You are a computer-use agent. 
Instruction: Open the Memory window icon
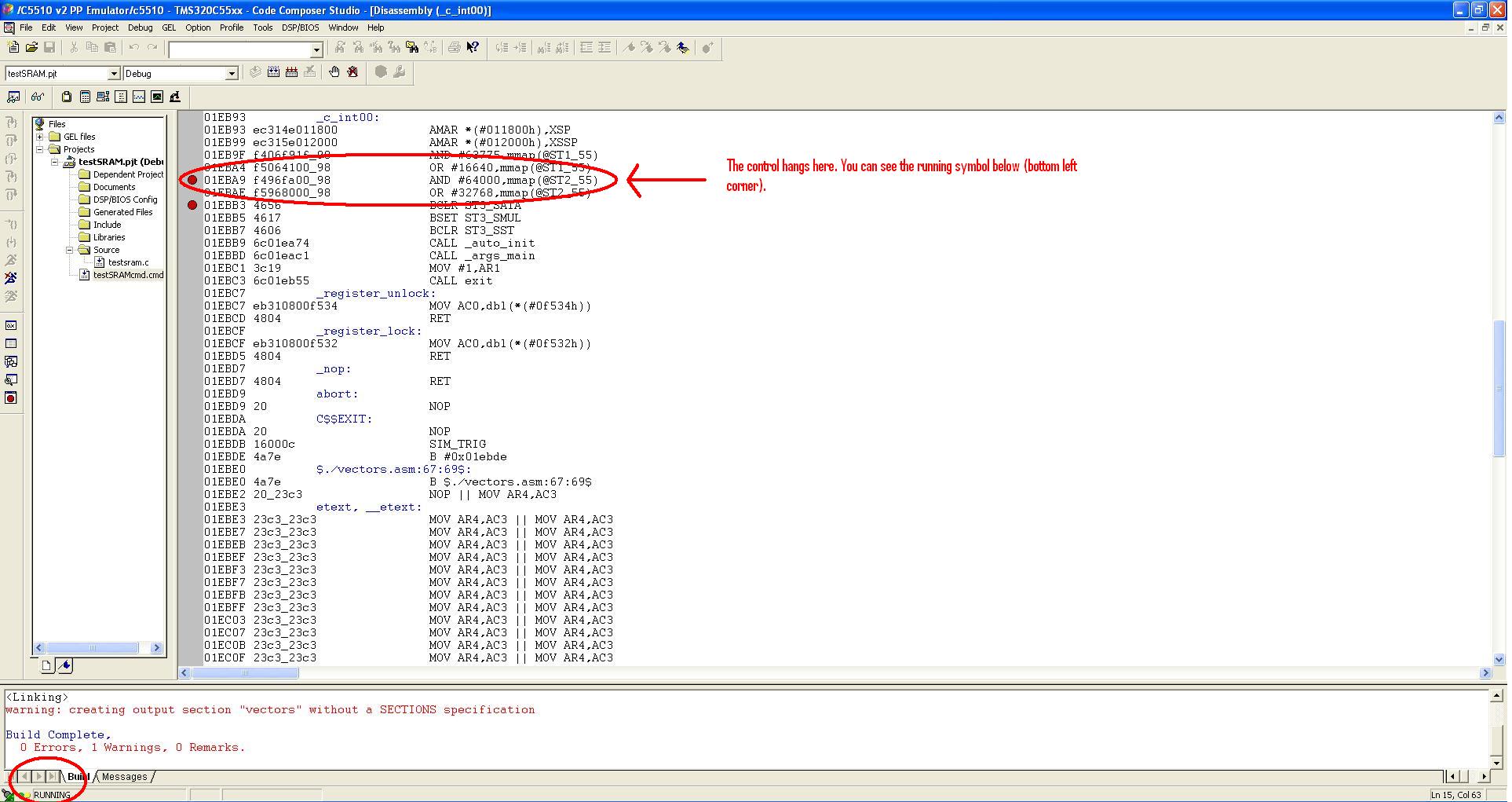click(11, 342)
